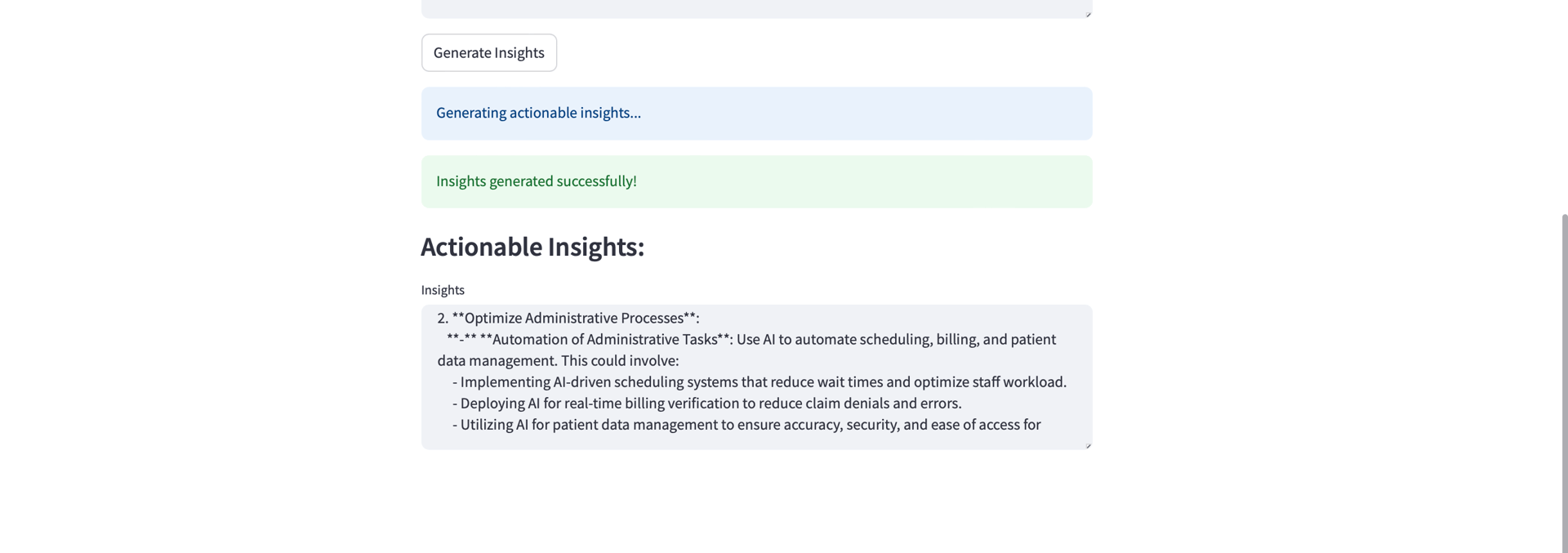Click the Generate Insights button
The width and height of the screenshot is (1568, 553).
click(488, 52)
